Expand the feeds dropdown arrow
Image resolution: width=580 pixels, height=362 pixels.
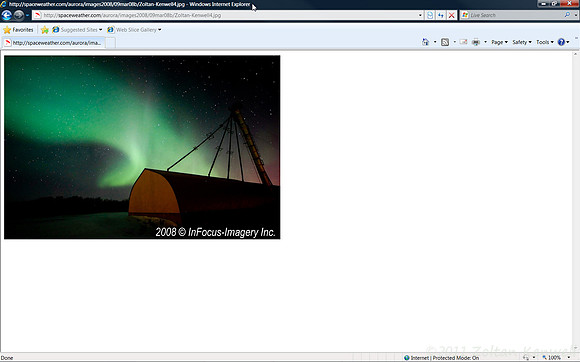[x=454, y=42]
